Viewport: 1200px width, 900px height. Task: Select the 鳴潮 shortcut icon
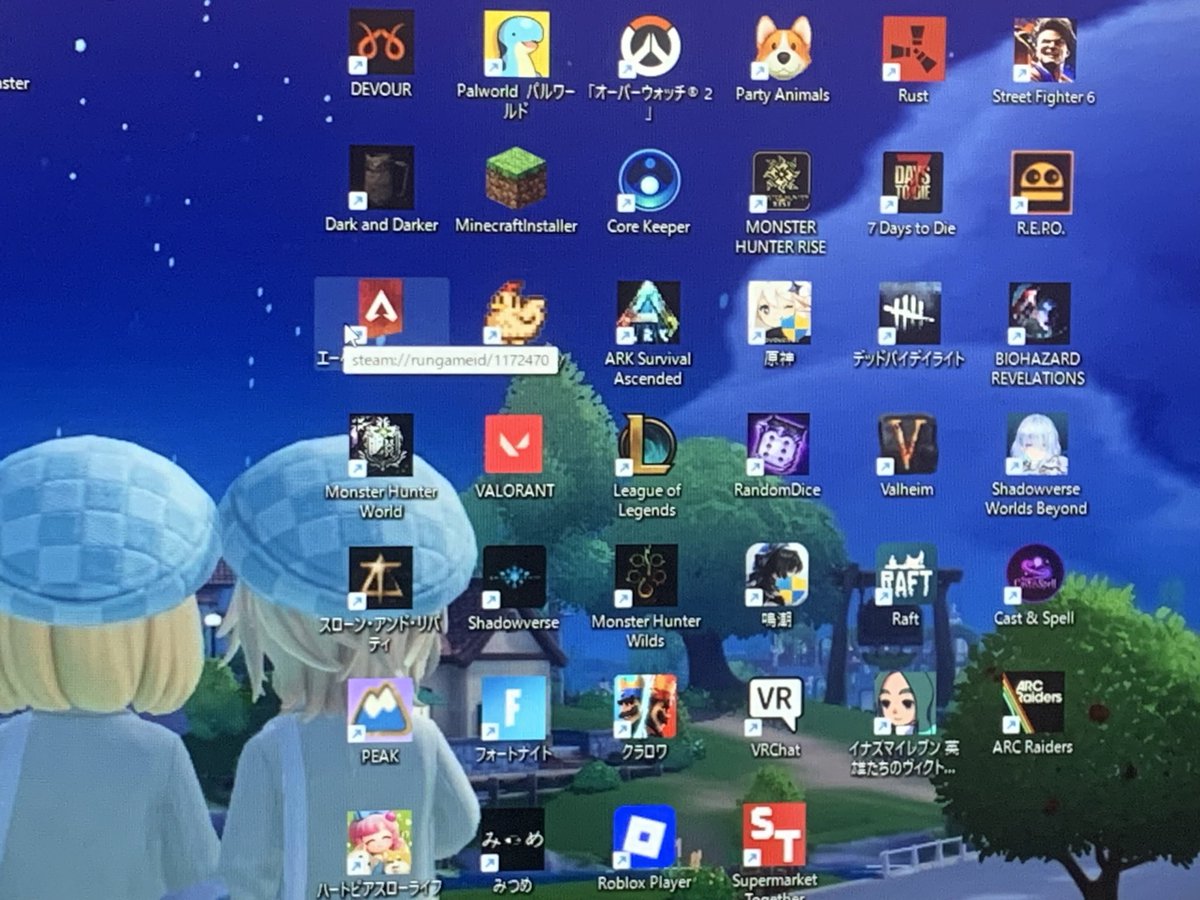[x=777, y=575]
